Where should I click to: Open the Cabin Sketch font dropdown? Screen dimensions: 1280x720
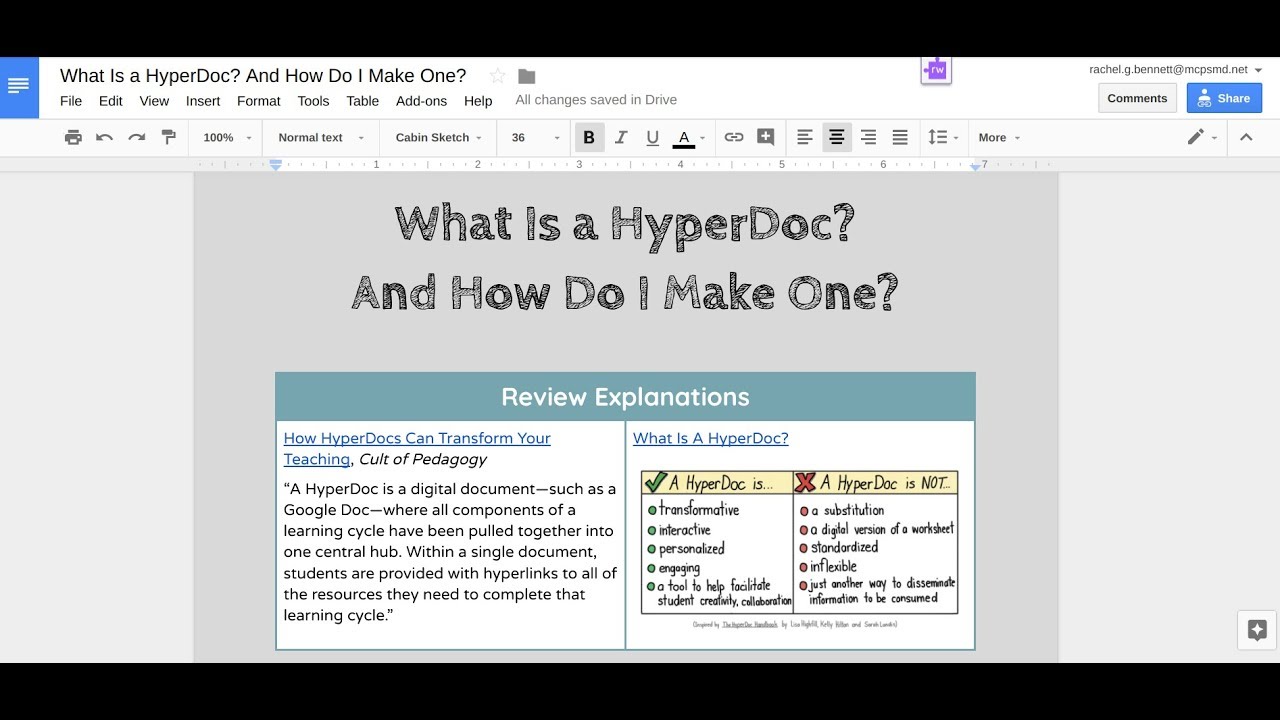[438, 138]
